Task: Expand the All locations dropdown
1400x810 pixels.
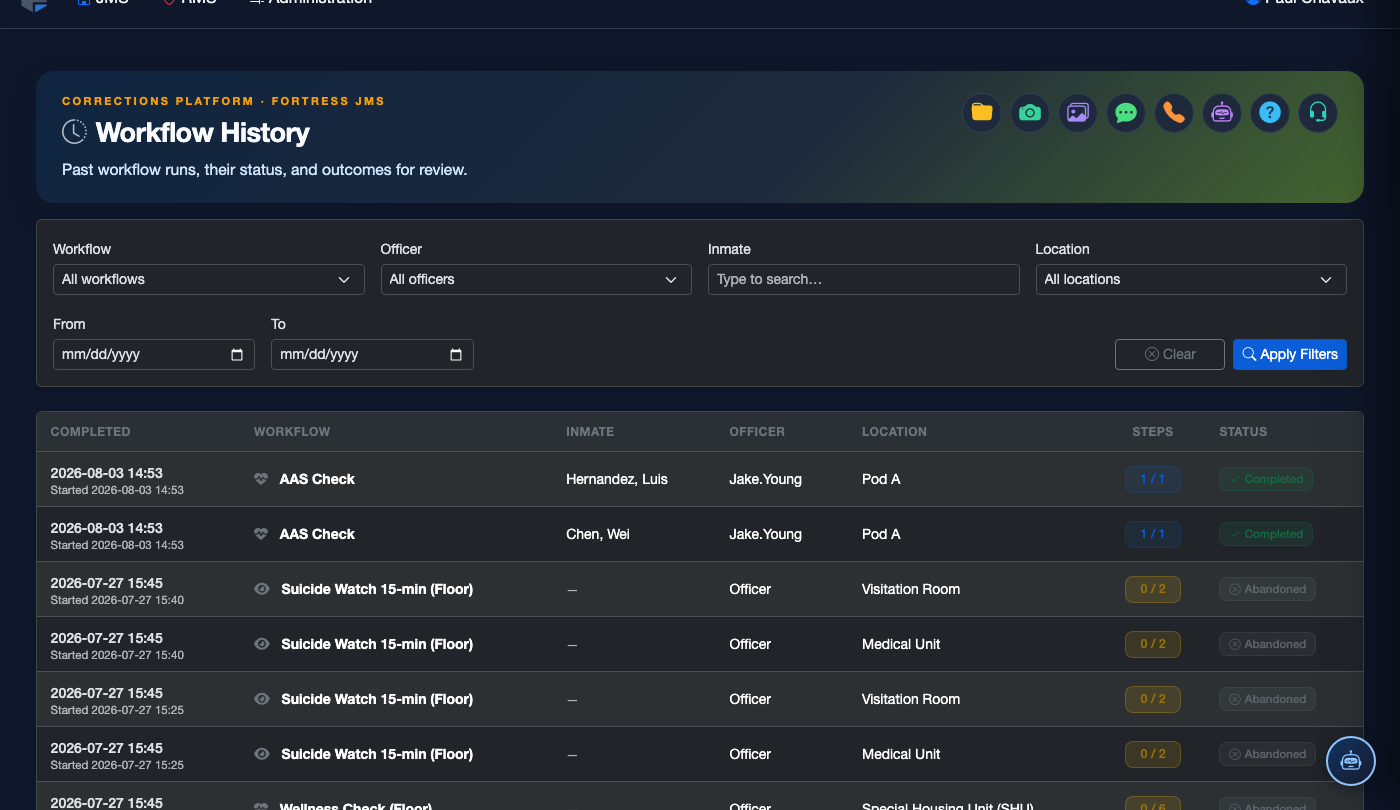Action: click(1191, 279)
